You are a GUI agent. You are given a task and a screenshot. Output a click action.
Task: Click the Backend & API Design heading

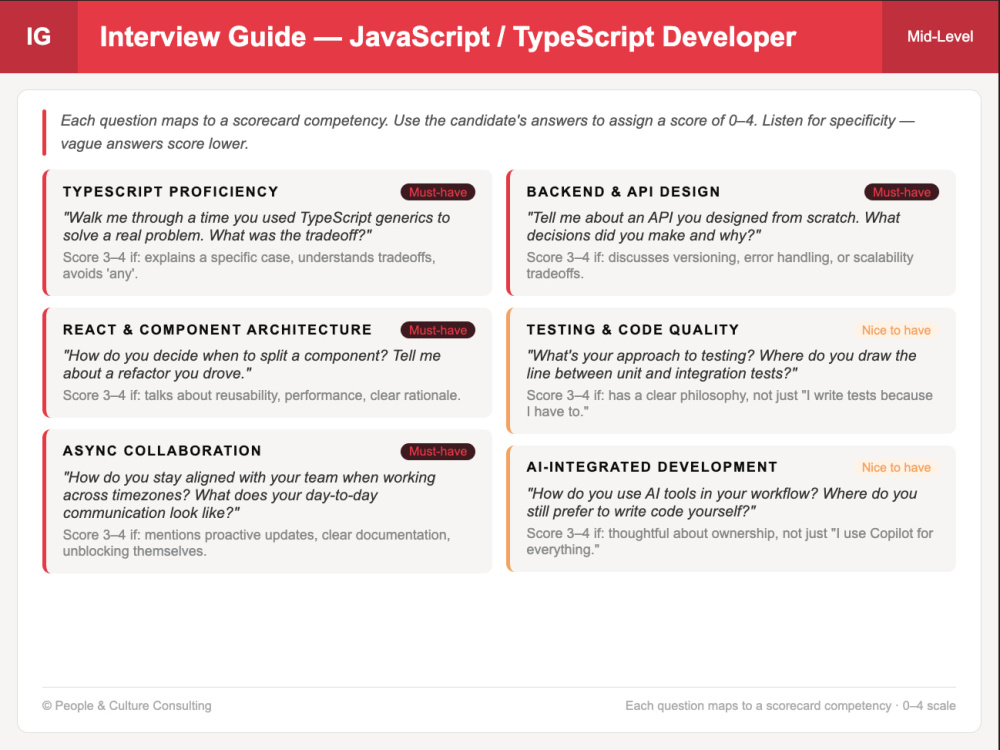[623, 192]
